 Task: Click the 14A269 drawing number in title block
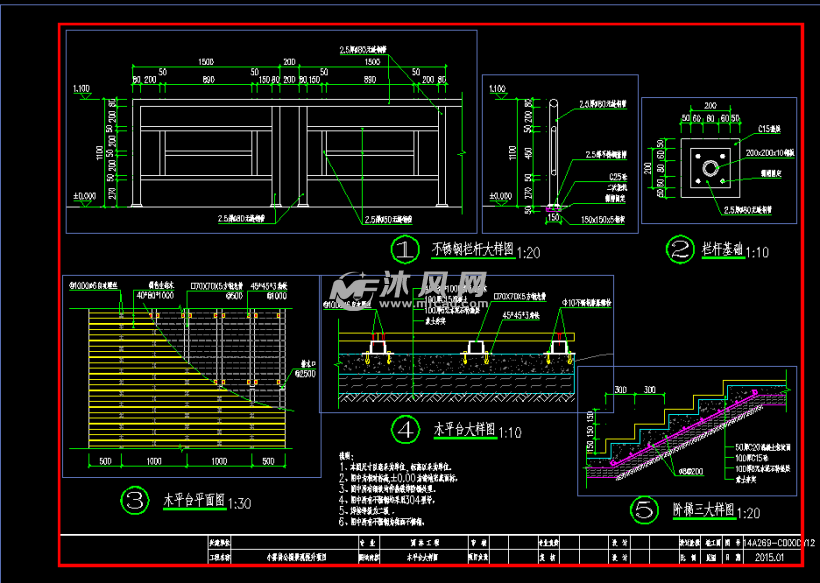(779, 543)
